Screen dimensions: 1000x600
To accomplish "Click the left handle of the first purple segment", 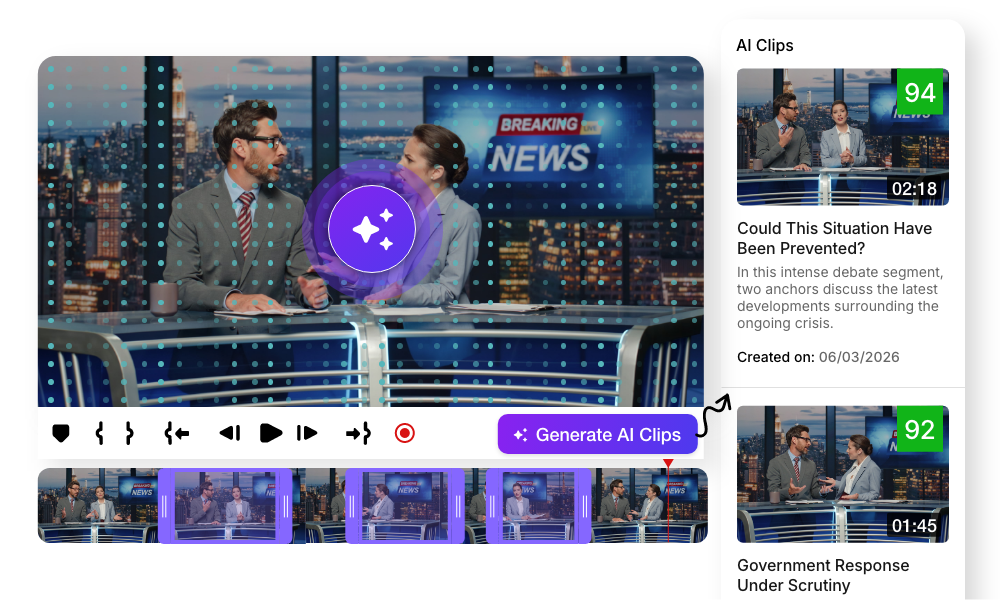I will [165, 506].
